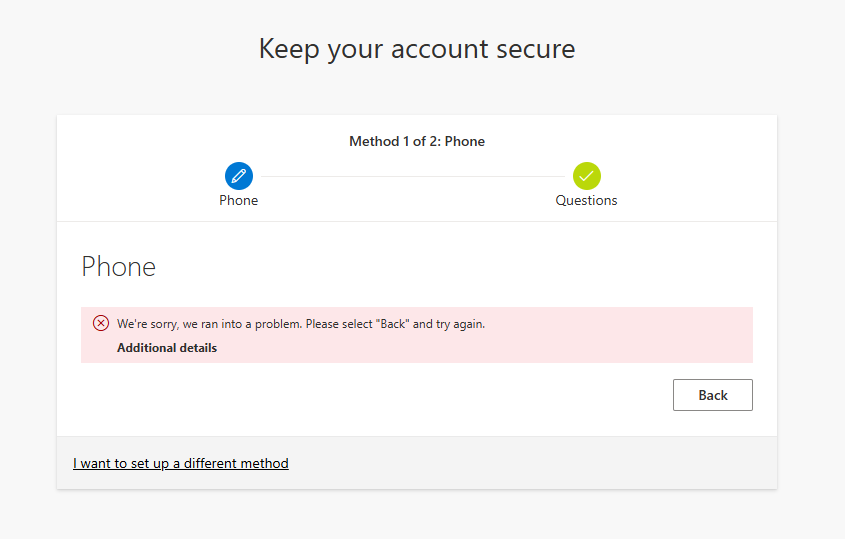The image size is (845, 539).
Task: Click the Back button
Action: (712, 395)
